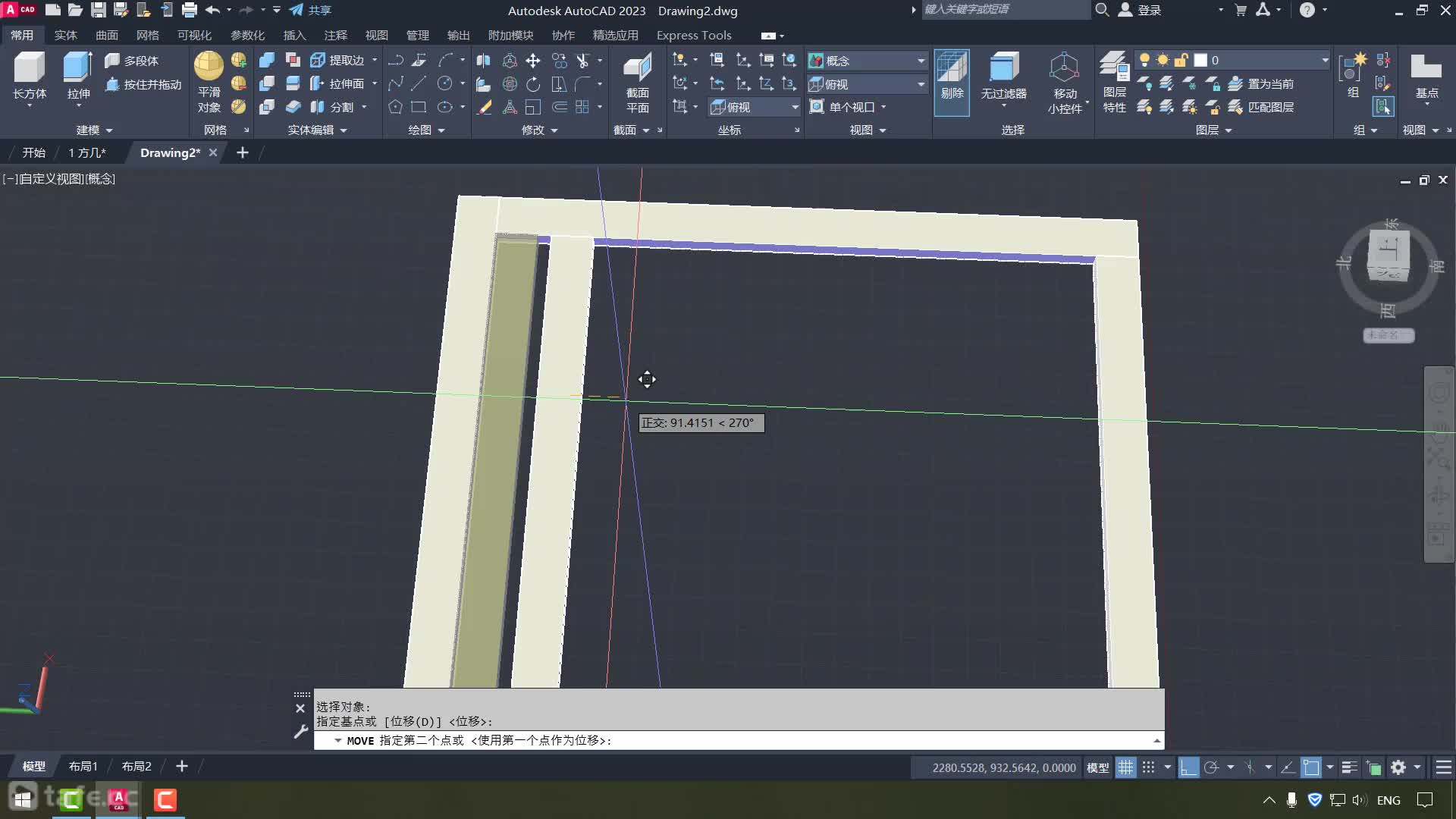
Task: Toggle polar tracking in status bar
Action: 1211,767
